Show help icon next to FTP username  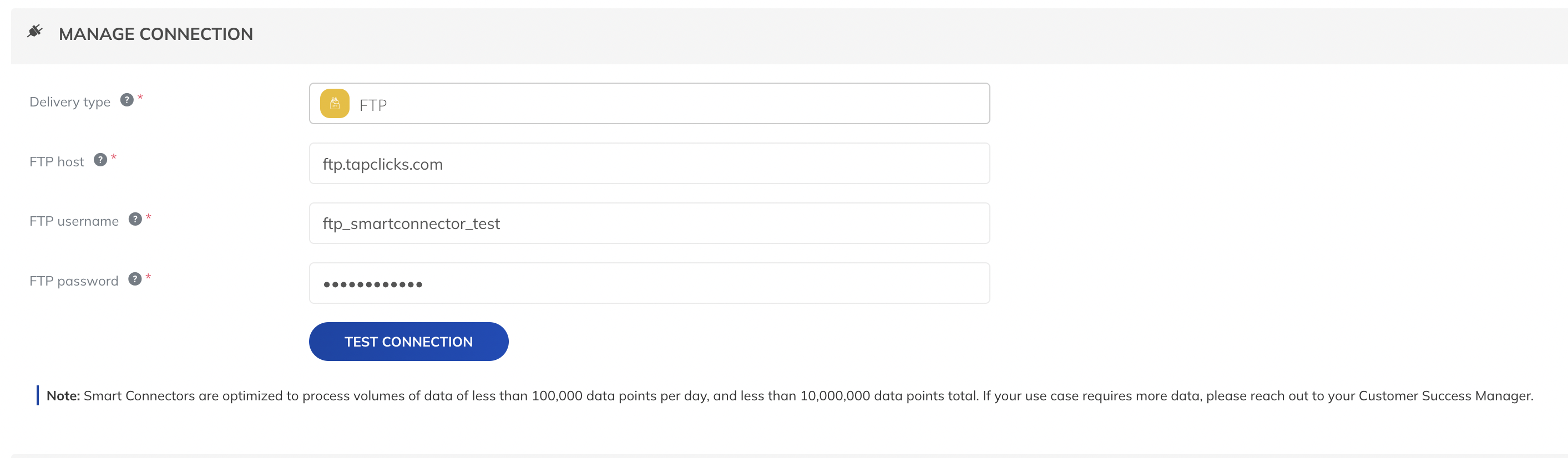point(135,219)
